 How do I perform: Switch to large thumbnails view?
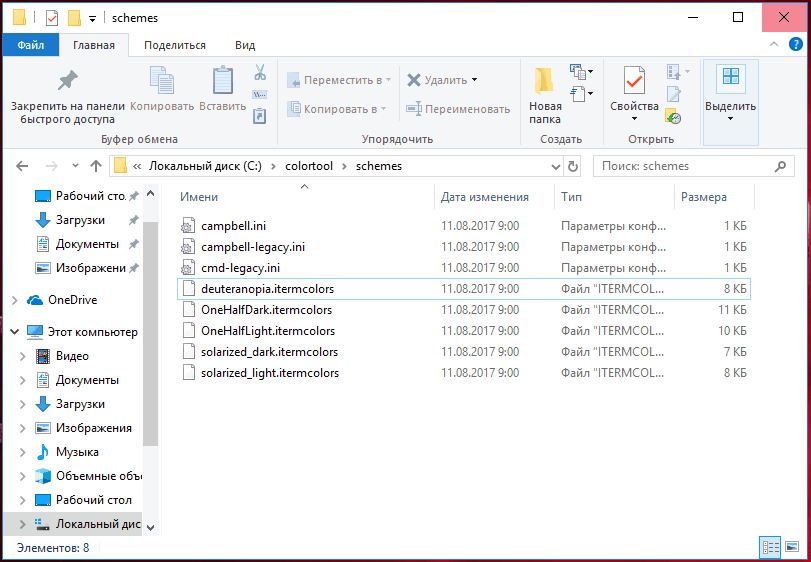point(791,547)
